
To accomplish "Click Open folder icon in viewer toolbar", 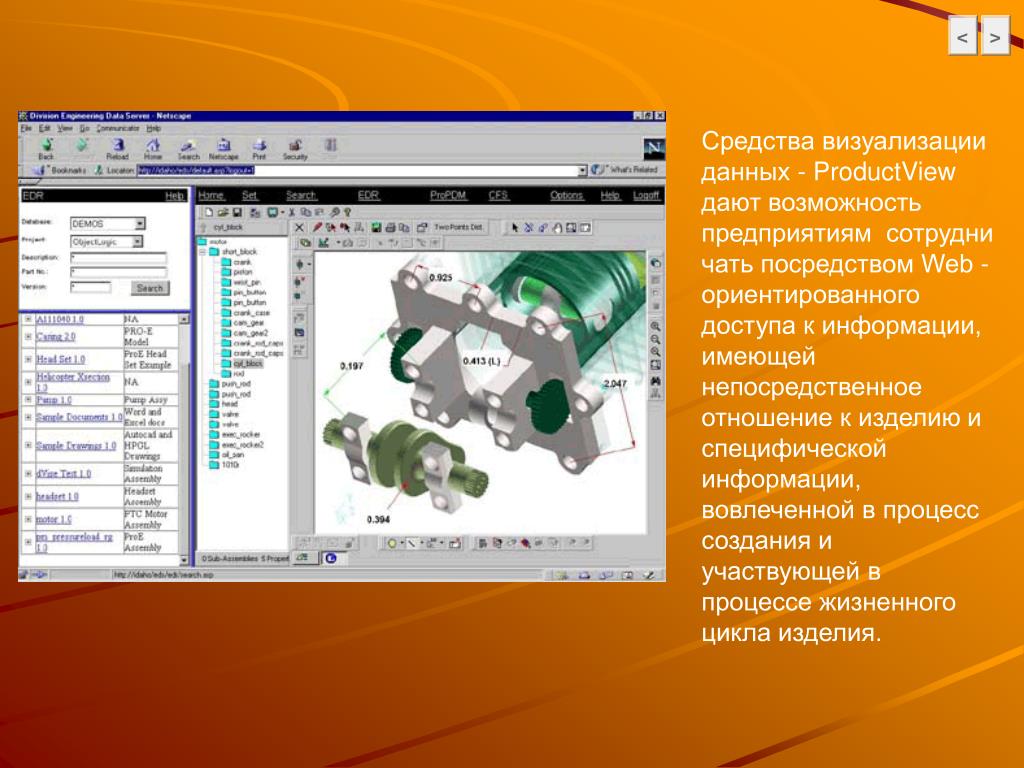I will tap(223, 212).
